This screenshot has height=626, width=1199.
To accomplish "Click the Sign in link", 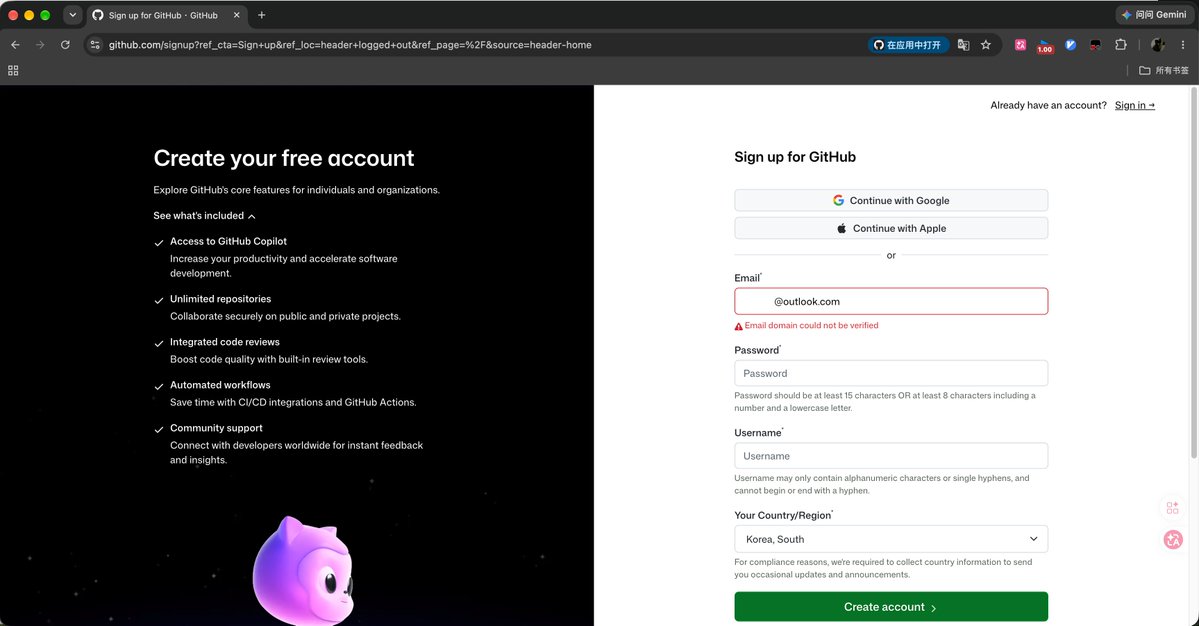I will click(1135, 105).
